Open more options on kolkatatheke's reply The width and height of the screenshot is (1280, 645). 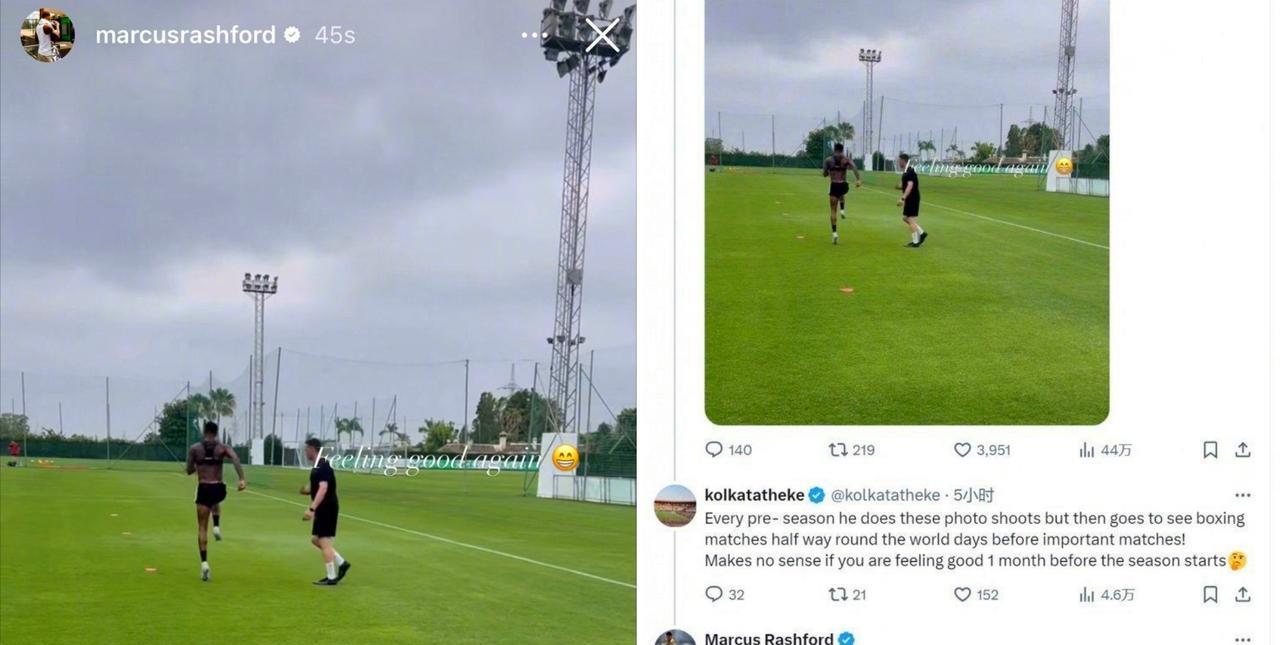tap(1243, 495)
